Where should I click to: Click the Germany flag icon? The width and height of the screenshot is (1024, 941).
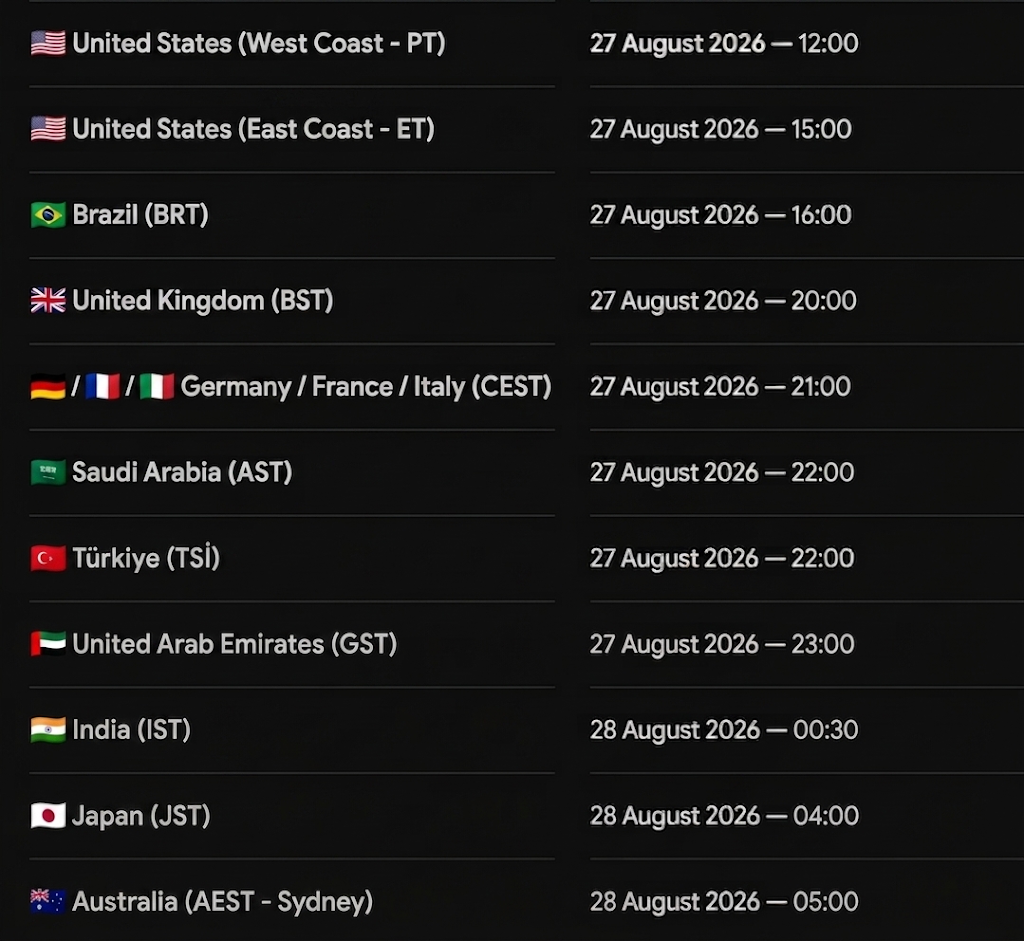click(x=48, y=387)
